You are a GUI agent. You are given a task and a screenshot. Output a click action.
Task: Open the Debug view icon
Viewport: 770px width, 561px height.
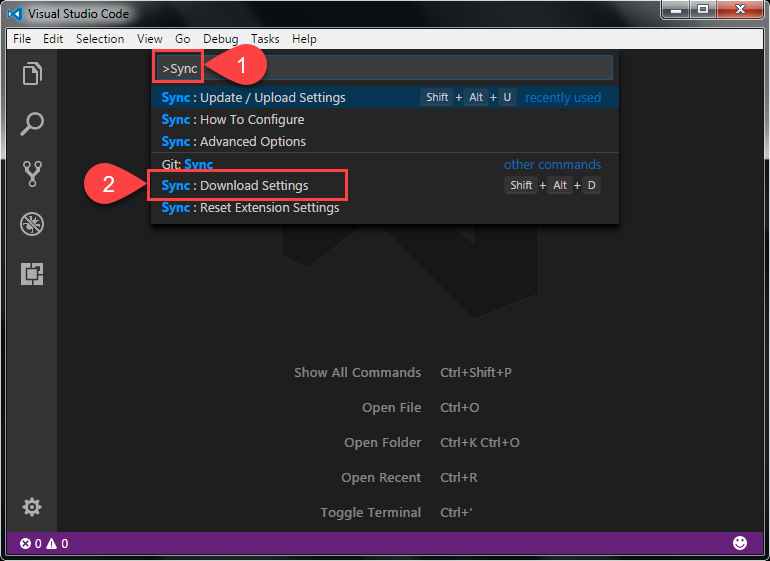click(32, 224)
